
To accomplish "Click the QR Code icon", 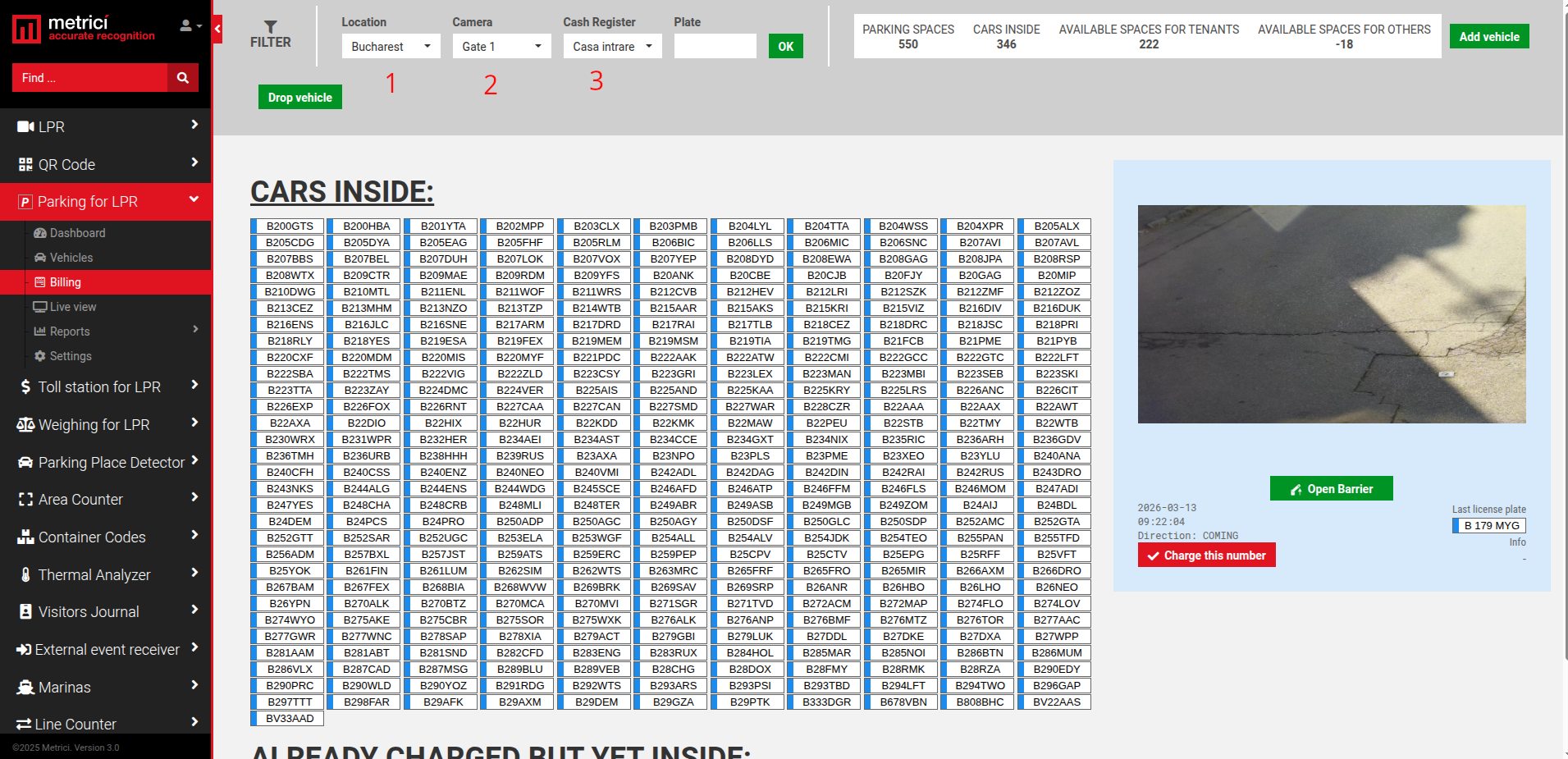I will [25, 164].
